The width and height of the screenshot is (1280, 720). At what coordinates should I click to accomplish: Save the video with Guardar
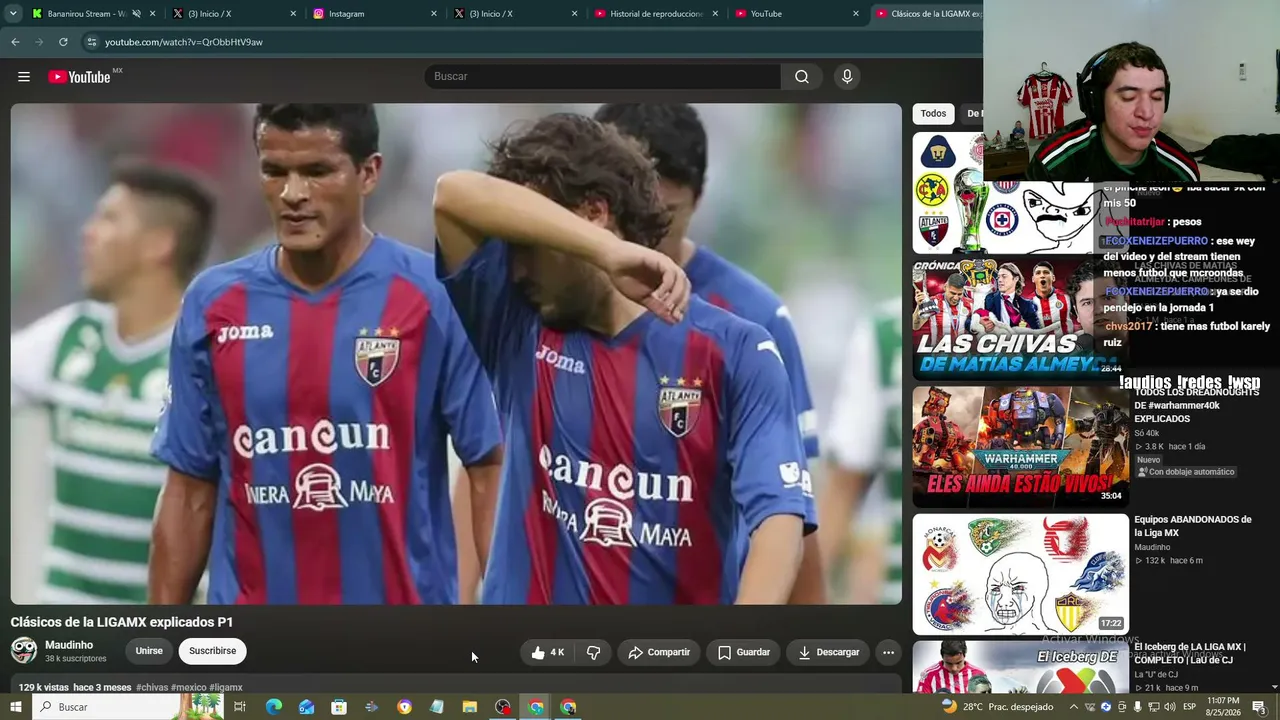point(744,652)
